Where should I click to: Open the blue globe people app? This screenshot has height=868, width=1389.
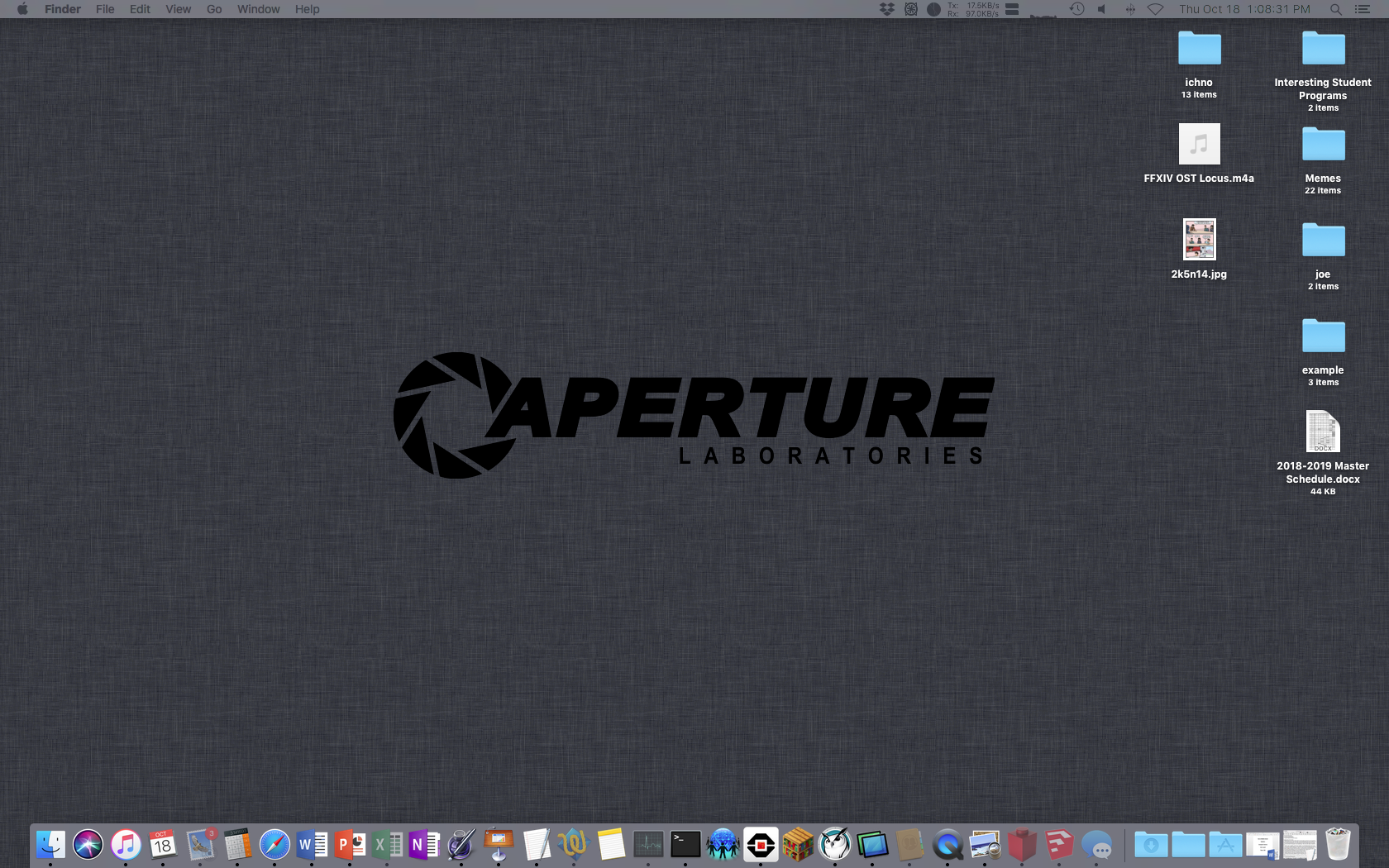click(723, 845)
